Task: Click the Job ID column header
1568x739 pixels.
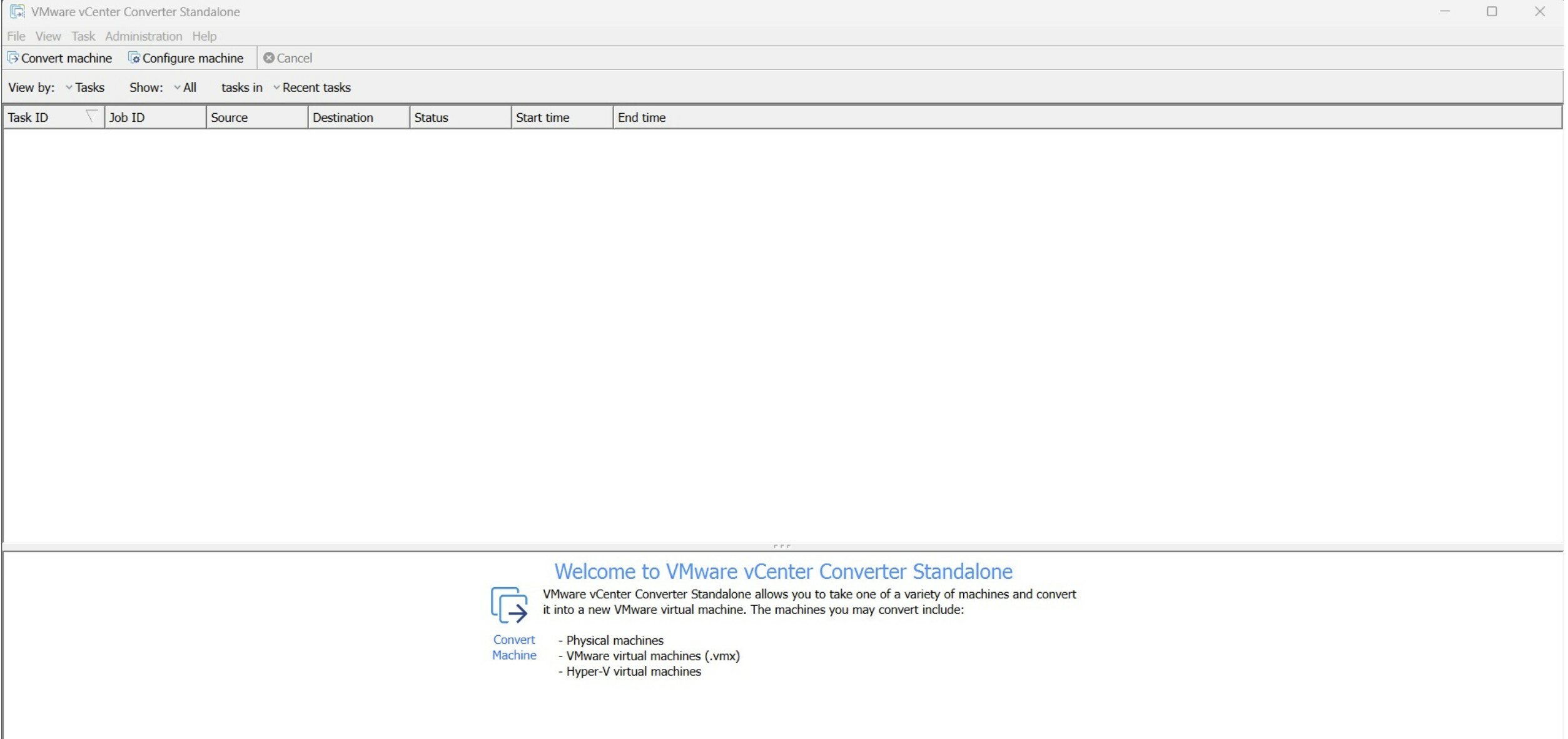Action: coord(156,118)
